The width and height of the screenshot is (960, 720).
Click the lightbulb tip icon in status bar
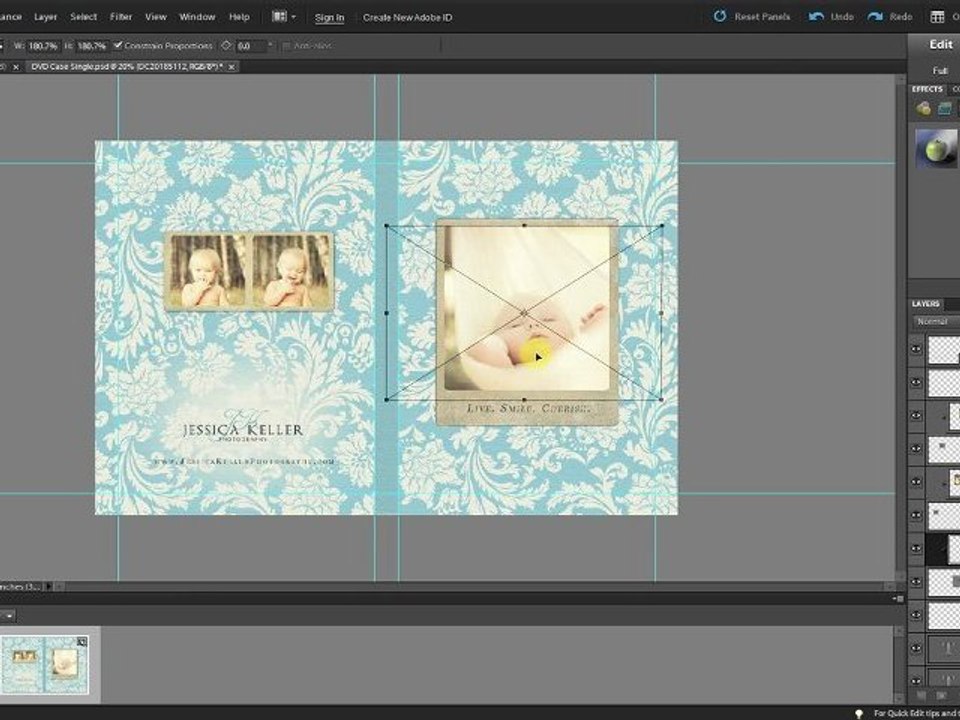click(x=859, y=713)
